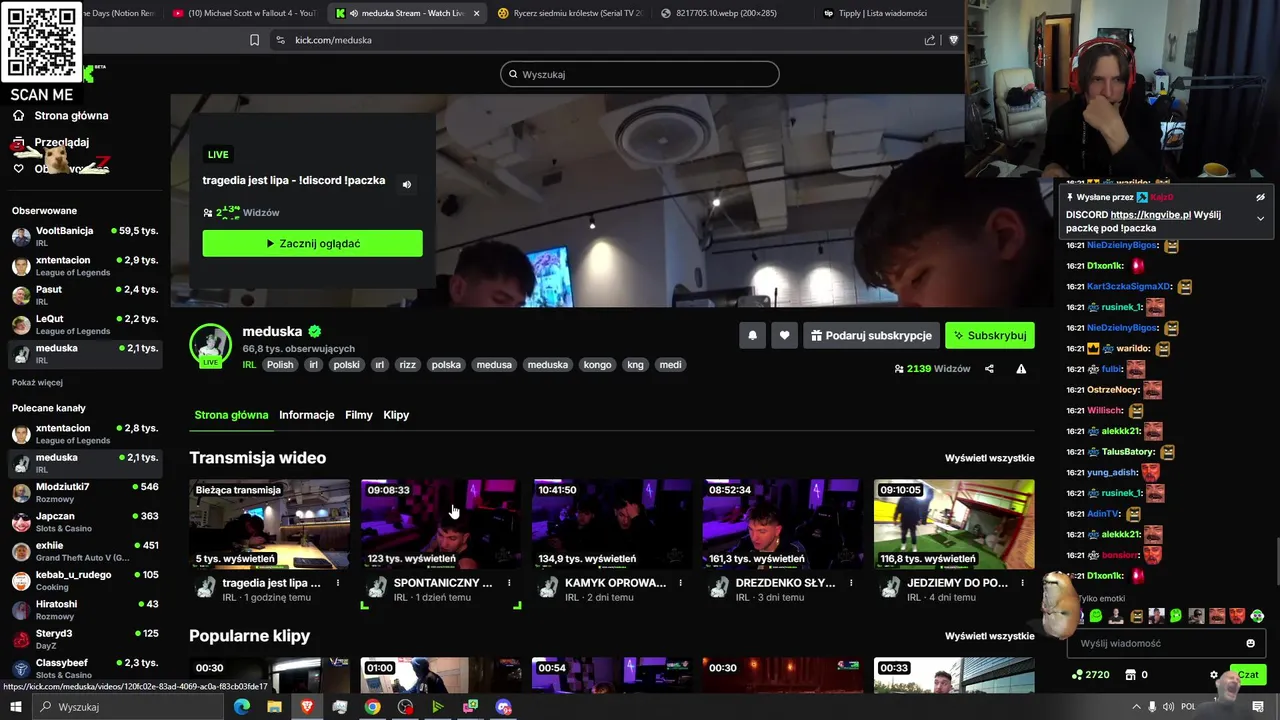Open the 01:00 popular clip thumbnail
The image size is (1280, 720).
(x=441, y=675)
